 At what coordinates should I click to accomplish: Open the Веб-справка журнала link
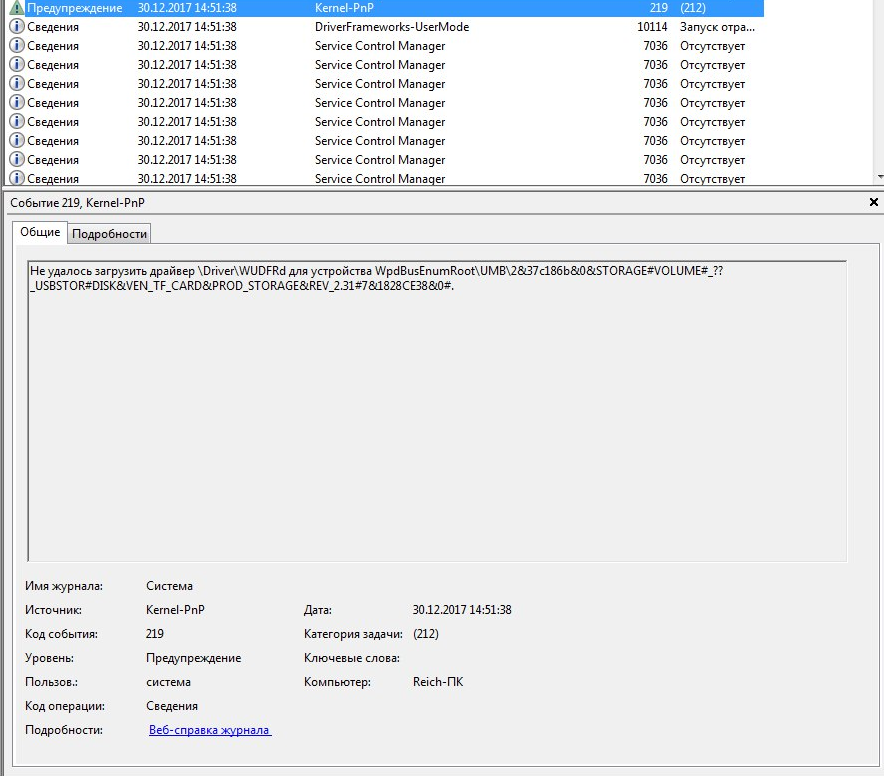[x=209, y=730]
